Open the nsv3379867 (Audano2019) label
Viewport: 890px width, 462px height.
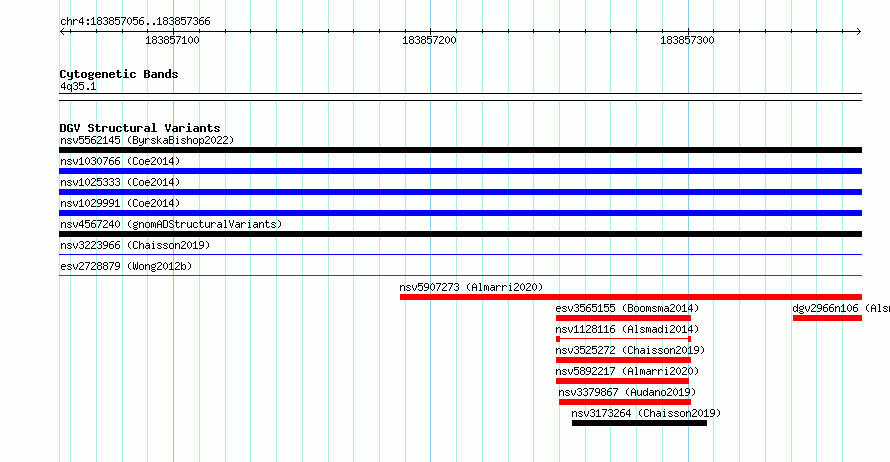point(627,392)
